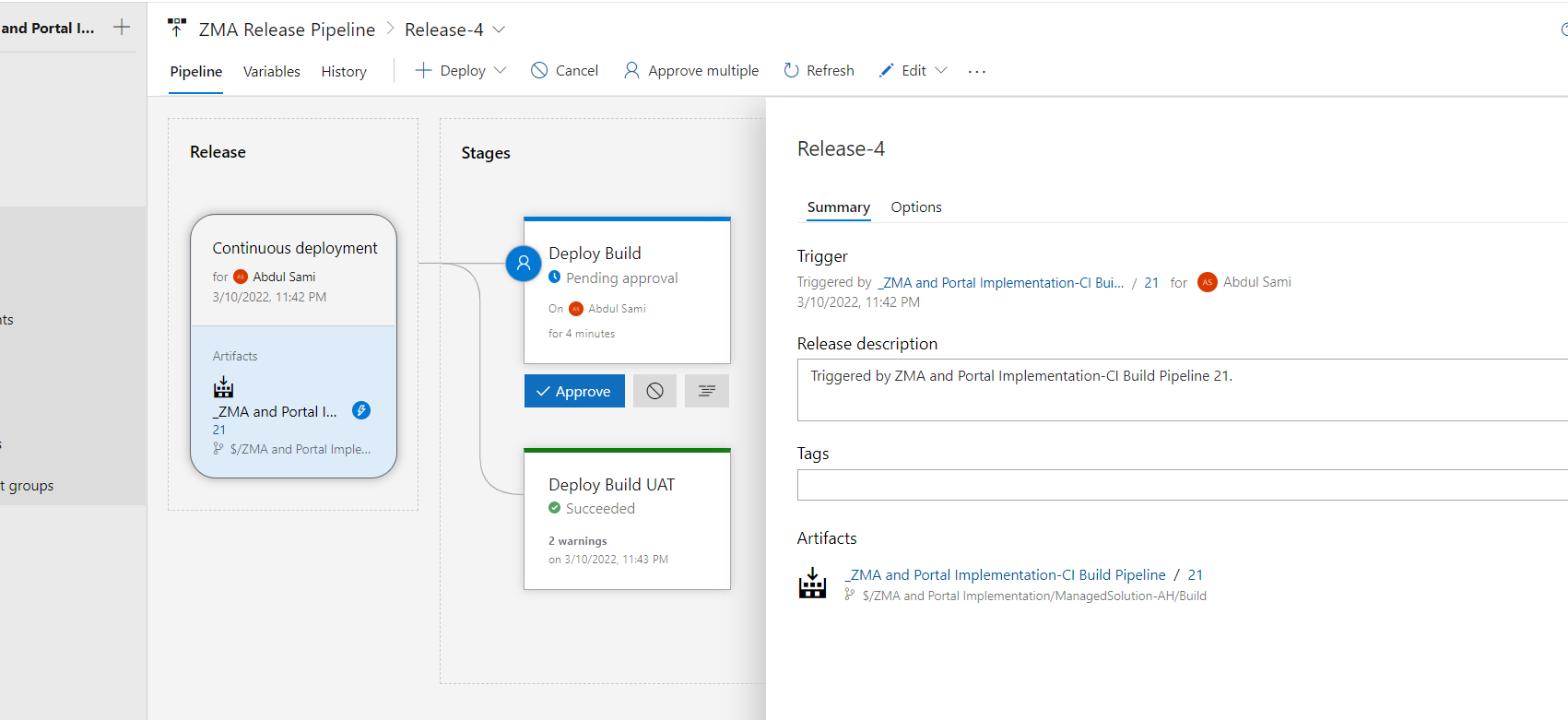The height and width of the screenshot is (720, 1568).
Task: Select Approve multiple in the toolbar
Action: 691,71
